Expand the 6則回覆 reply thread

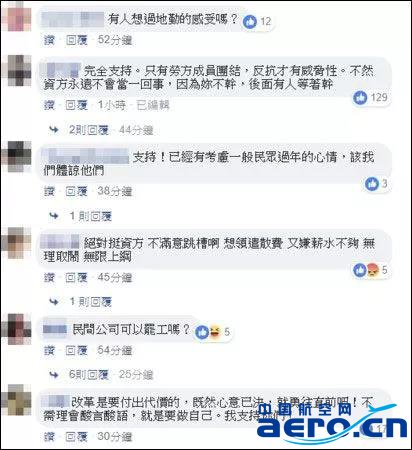pos(89,375)
